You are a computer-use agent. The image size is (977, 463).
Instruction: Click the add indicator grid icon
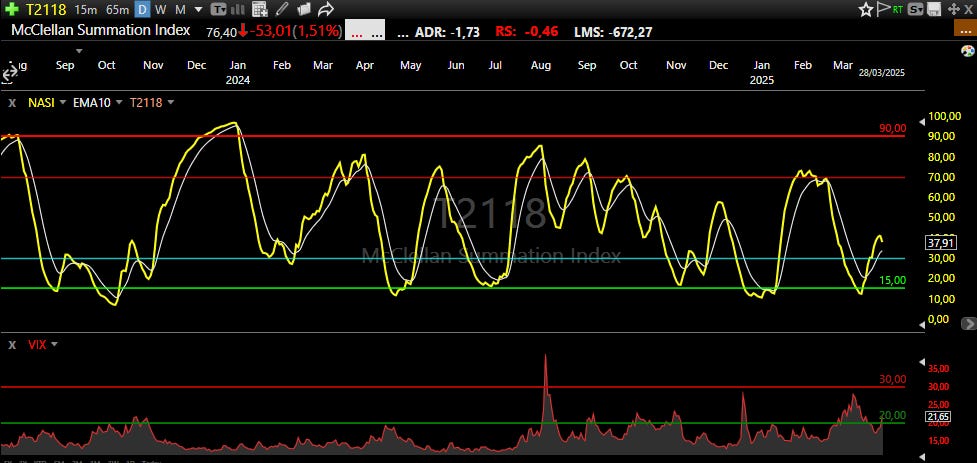click(x=260, y=9)
